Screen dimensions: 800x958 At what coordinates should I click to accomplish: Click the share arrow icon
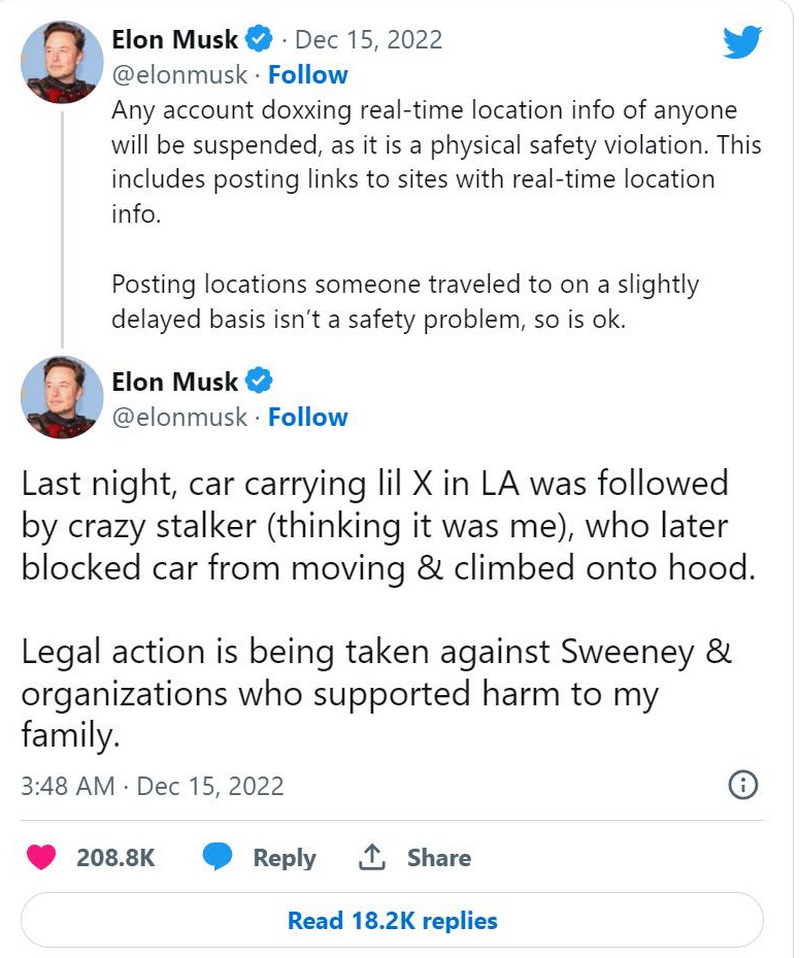click(372, 858)
